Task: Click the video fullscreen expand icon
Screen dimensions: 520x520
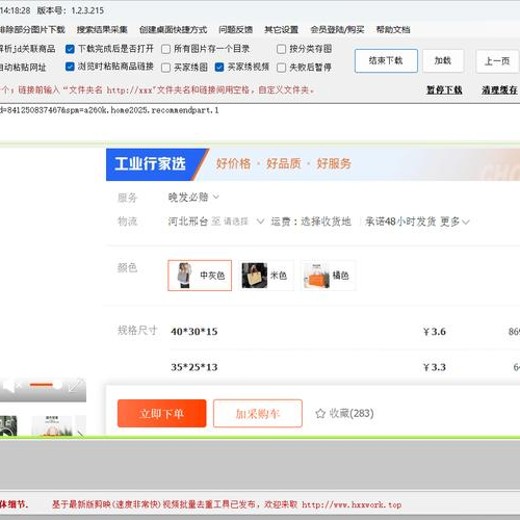Action: [x=76, y=386]
